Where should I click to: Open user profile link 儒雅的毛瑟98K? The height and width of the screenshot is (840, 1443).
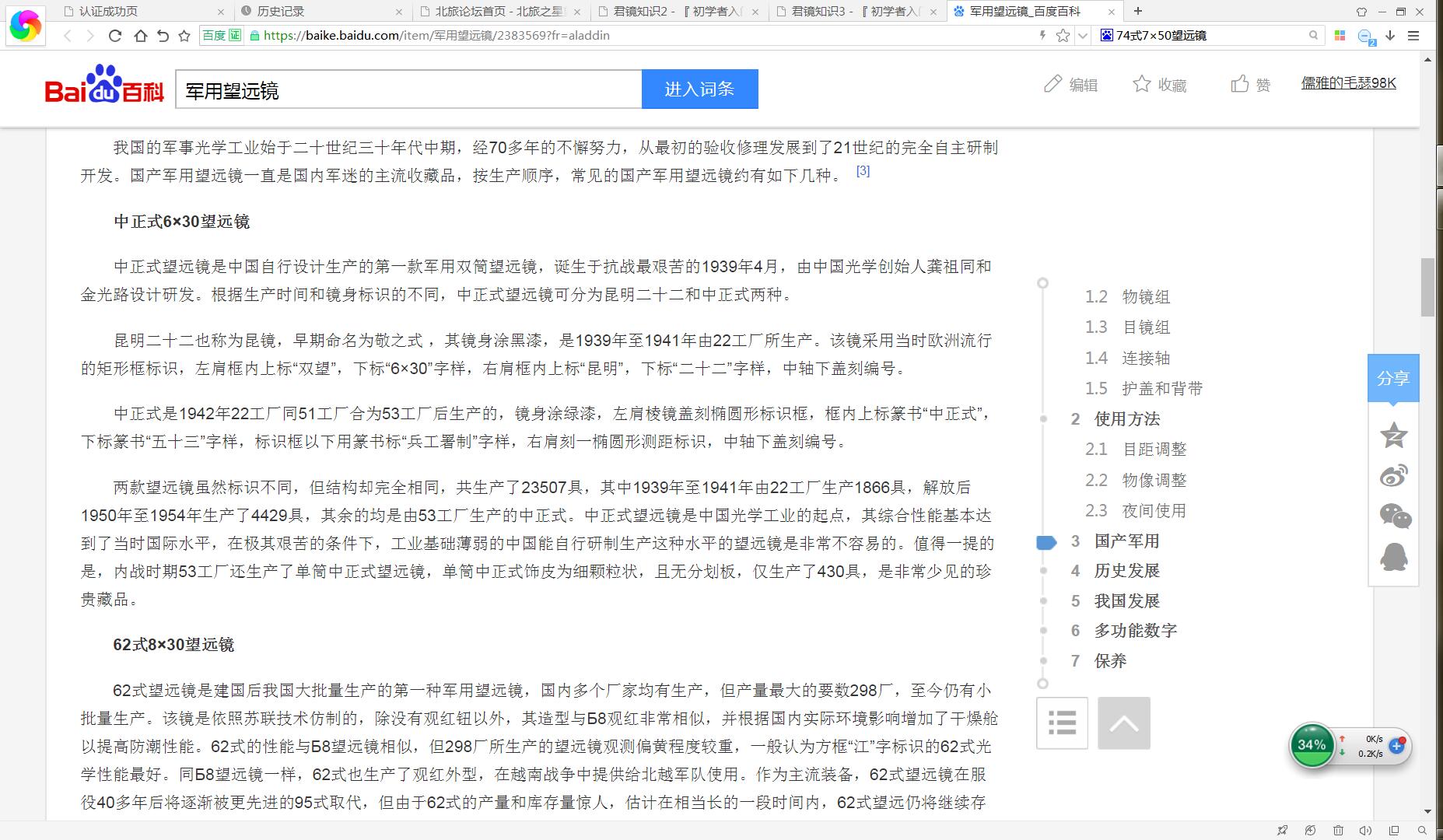1349,83
